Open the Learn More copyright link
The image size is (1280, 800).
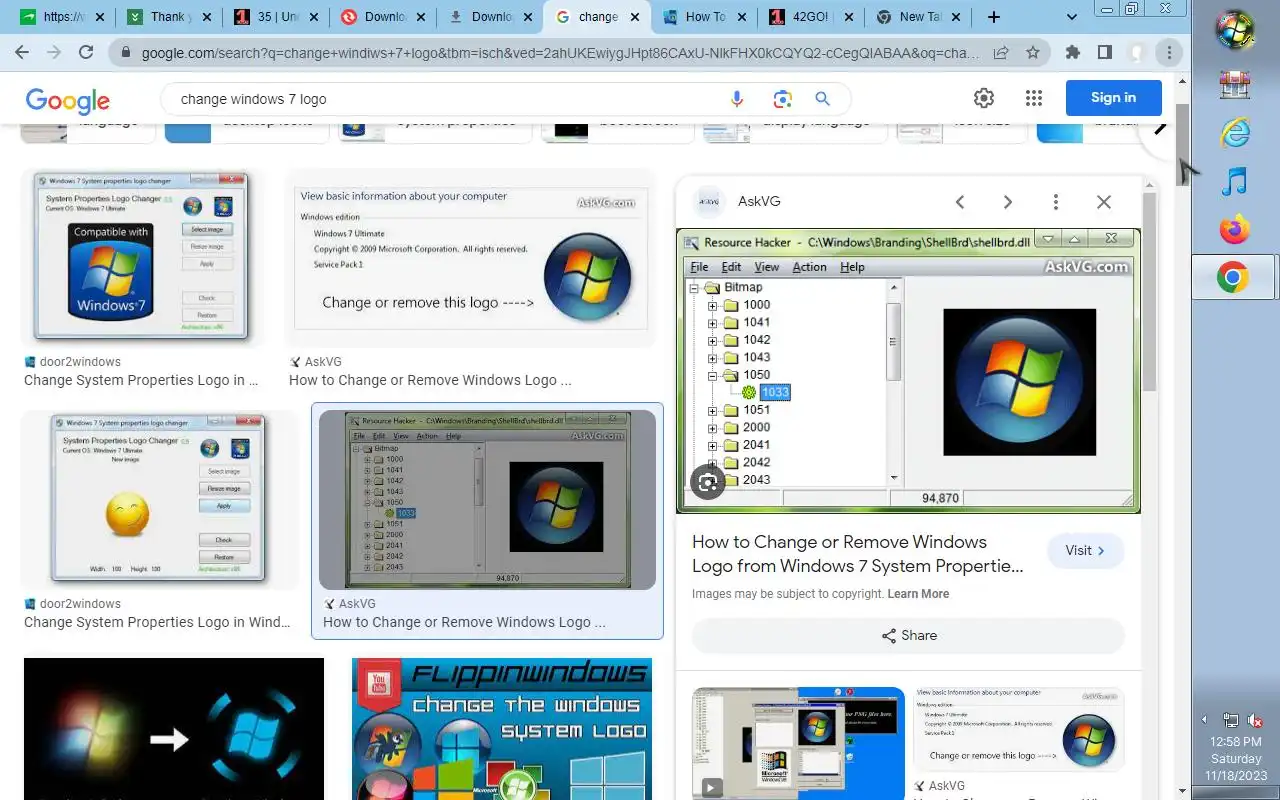click(x=918, y=594)
